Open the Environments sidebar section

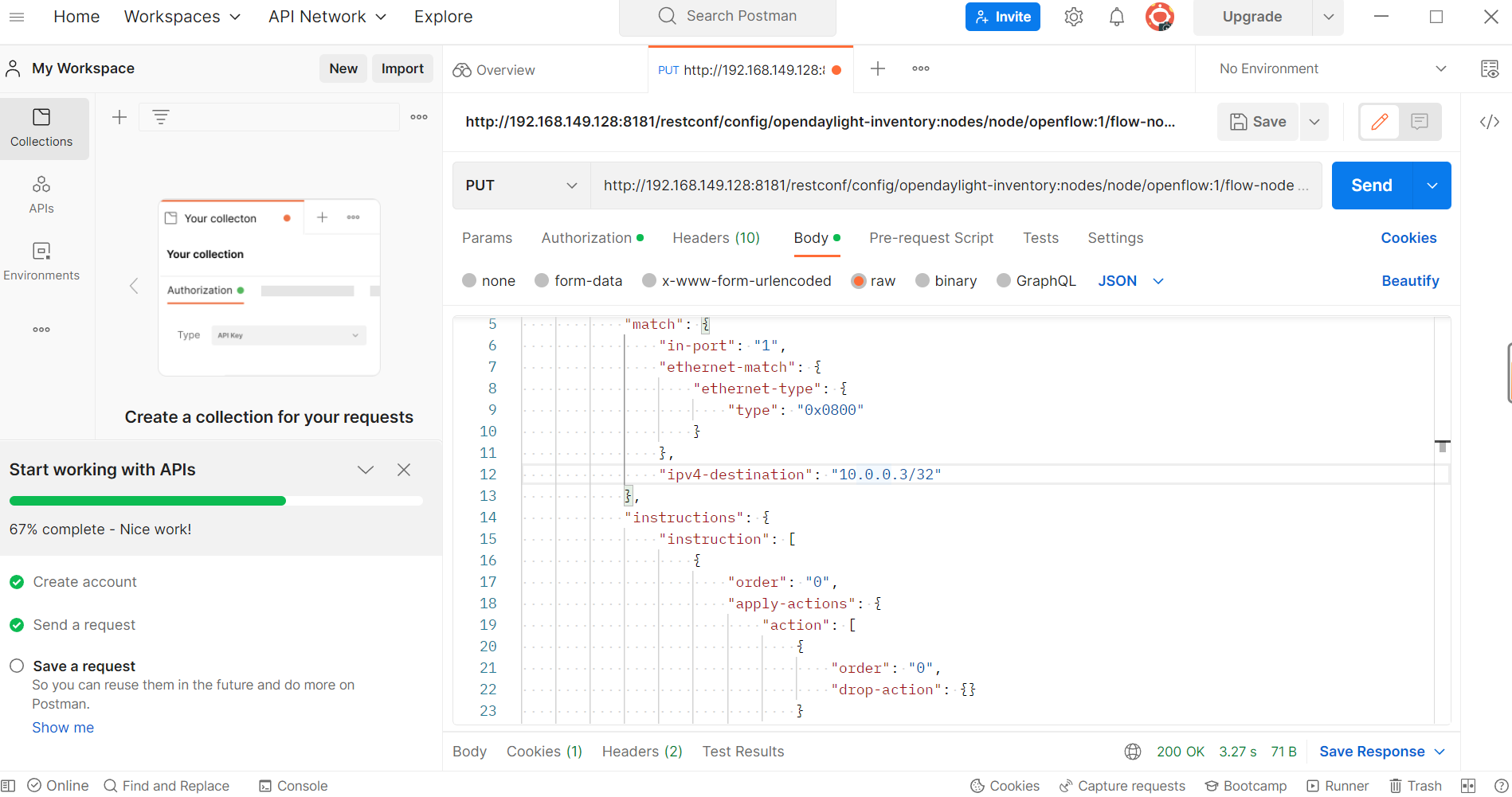41,261
